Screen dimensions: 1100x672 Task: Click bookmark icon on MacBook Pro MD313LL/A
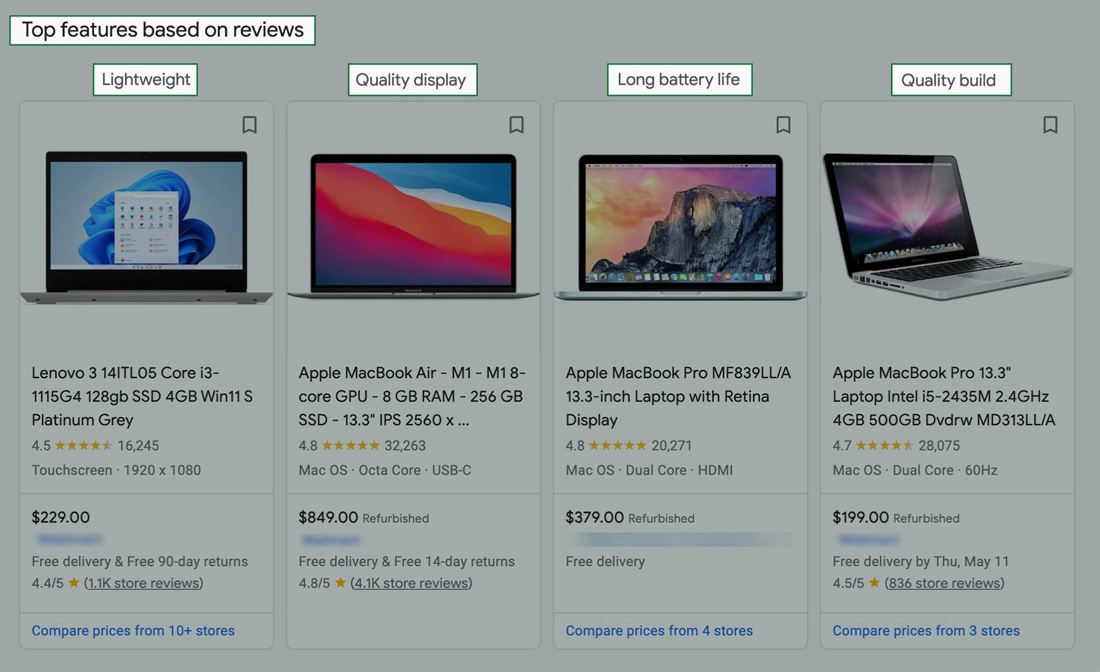point(1050,125)
